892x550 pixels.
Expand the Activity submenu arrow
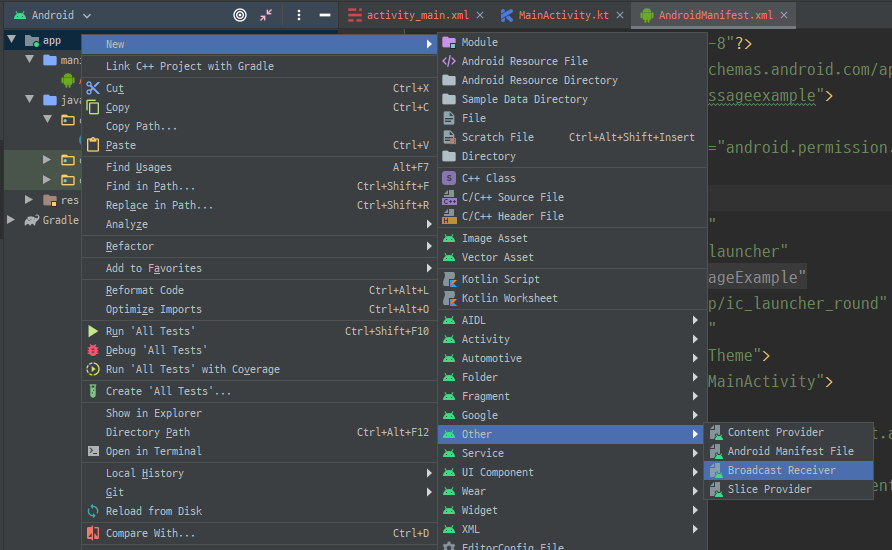click(x=695, y=339)
